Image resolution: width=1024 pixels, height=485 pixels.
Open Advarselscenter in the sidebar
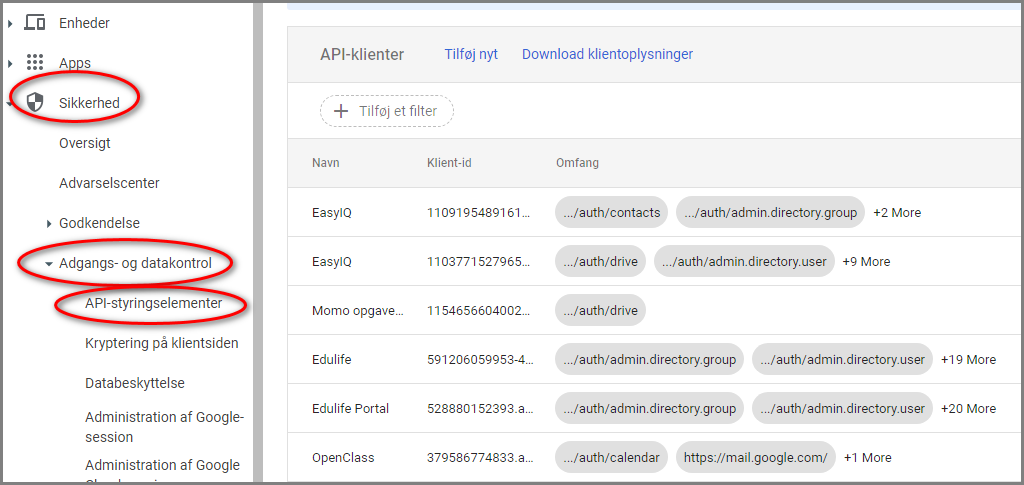click(109, 183)
